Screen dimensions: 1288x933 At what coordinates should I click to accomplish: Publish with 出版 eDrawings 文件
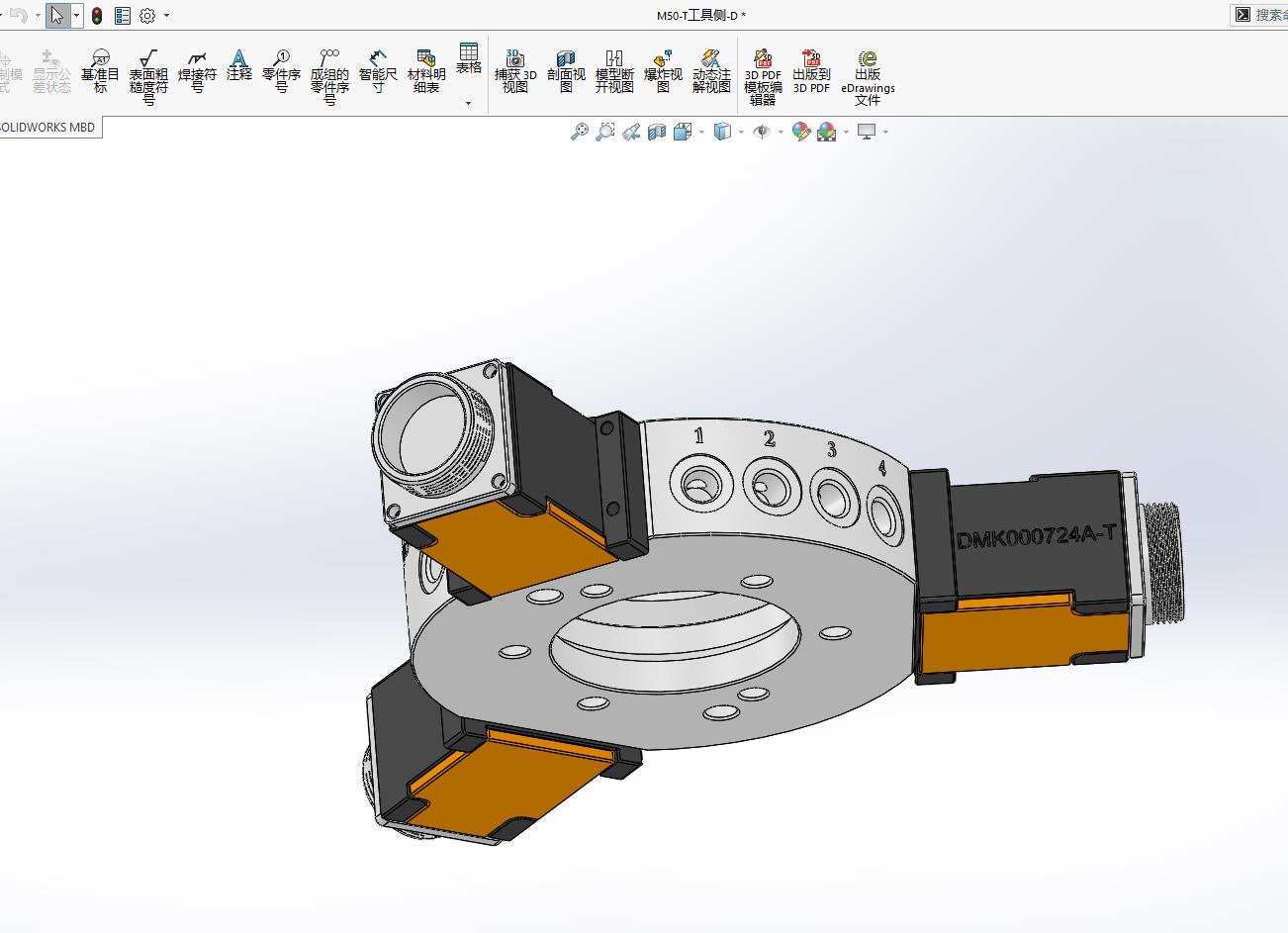868,77
